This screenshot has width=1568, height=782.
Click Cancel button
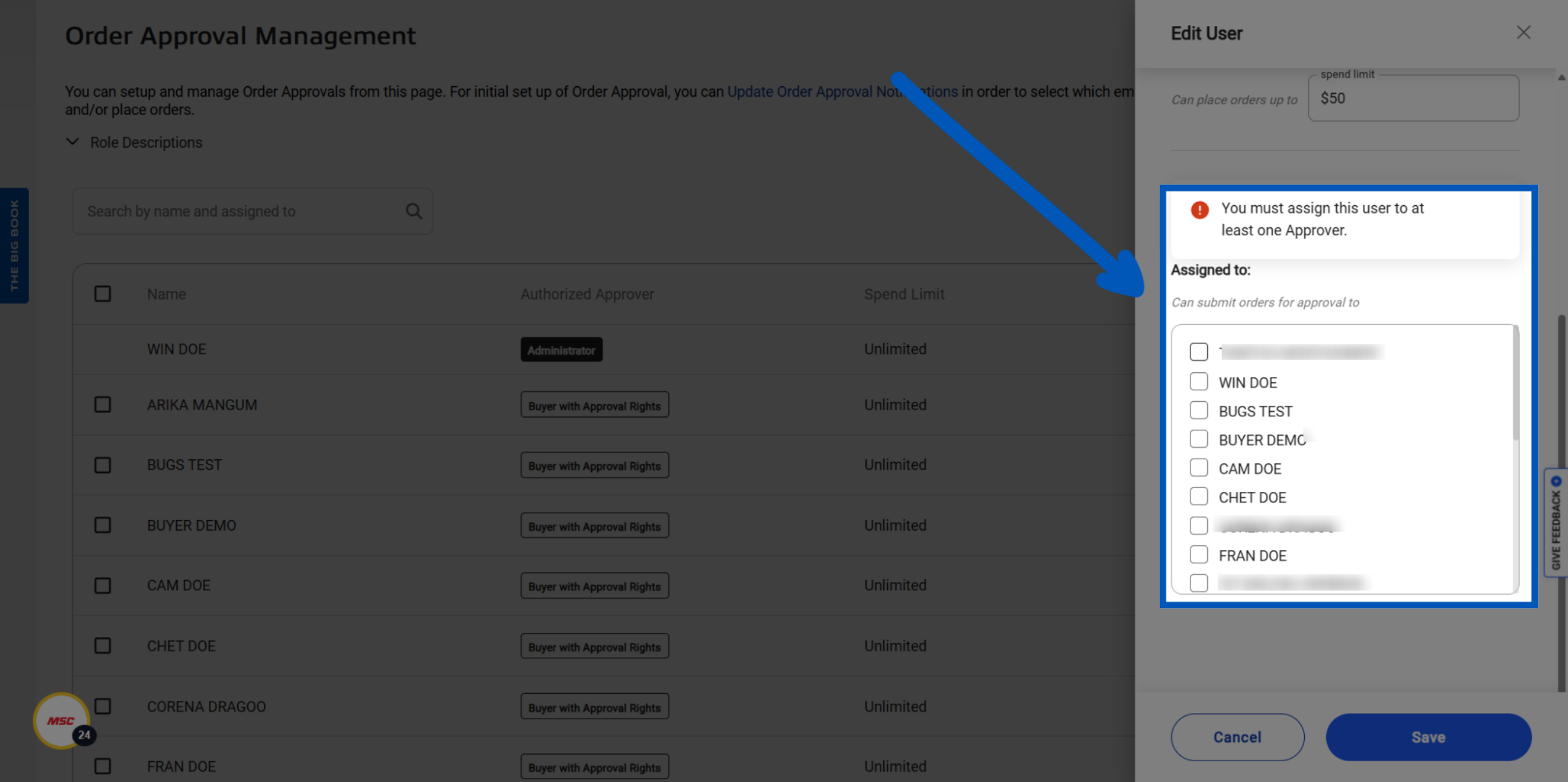point(1237,737)
